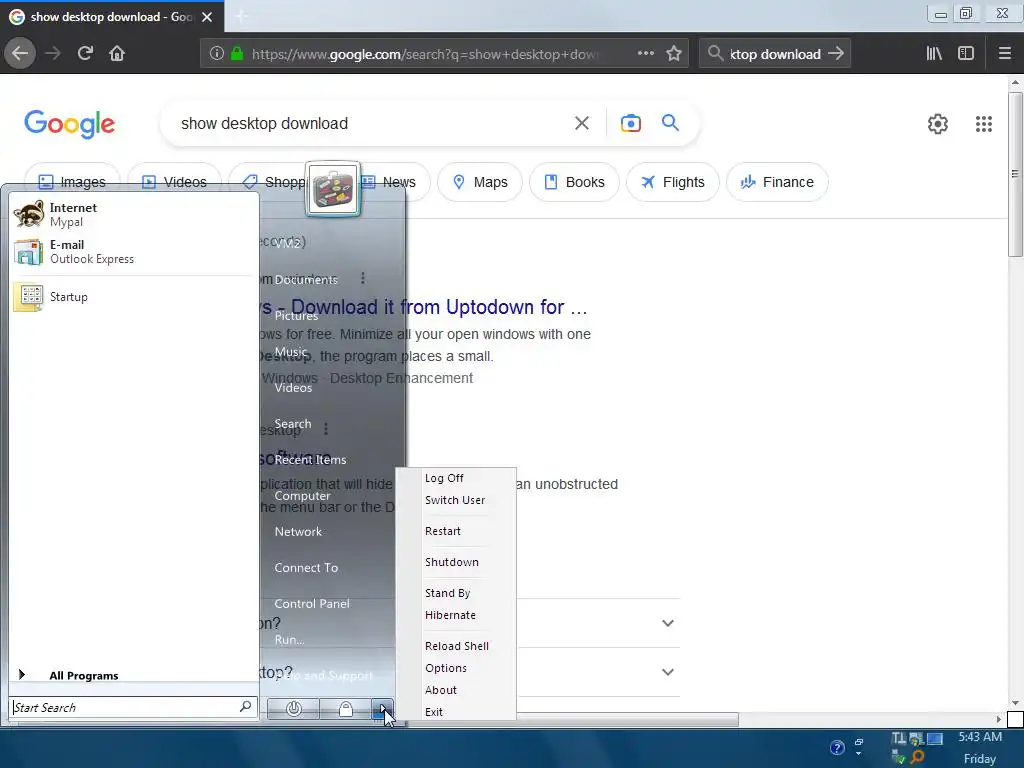Choose Restart in the power menu
Viewport: 1024px width, 768px height.
coord(456,532)
